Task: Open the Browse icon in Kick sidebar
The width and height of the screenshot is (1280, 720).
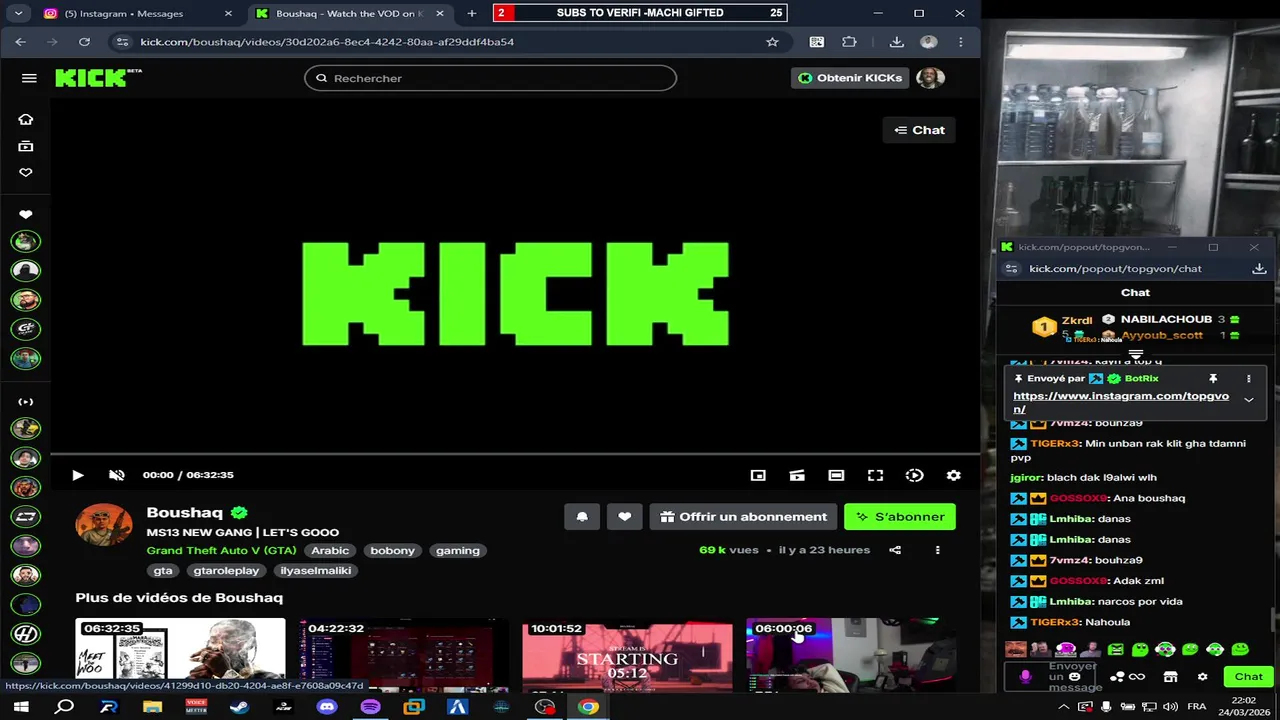Action: 26,146
